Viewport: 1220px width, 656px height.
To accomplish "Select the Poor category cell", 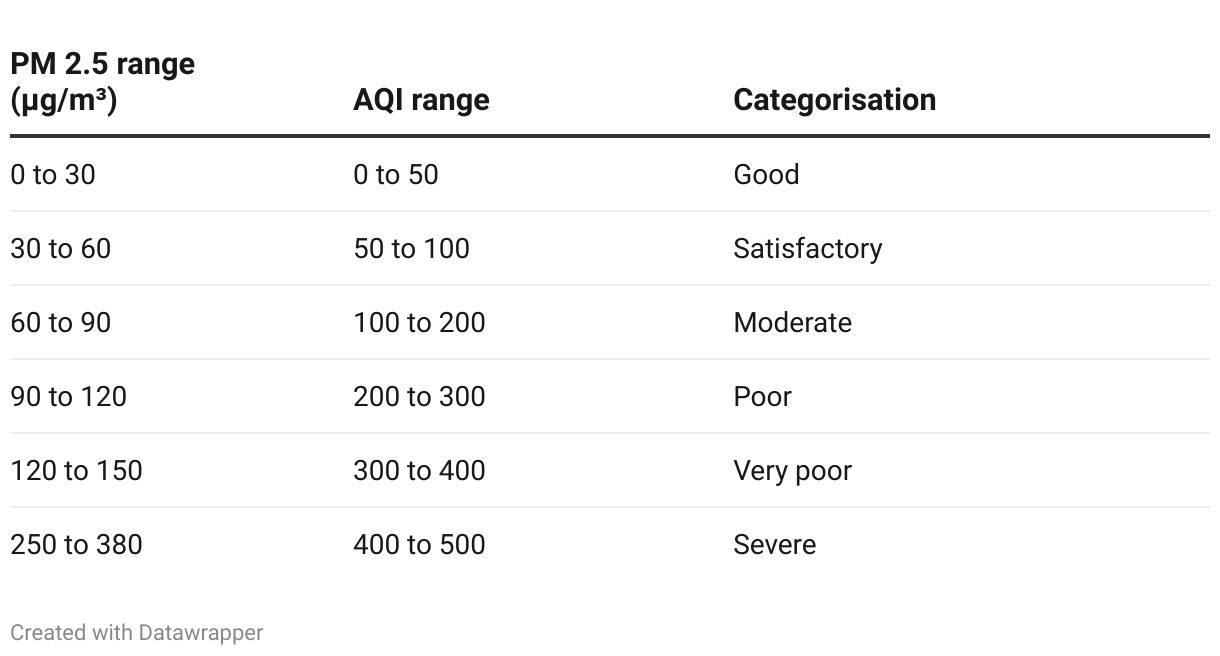I will coord(763,397).
